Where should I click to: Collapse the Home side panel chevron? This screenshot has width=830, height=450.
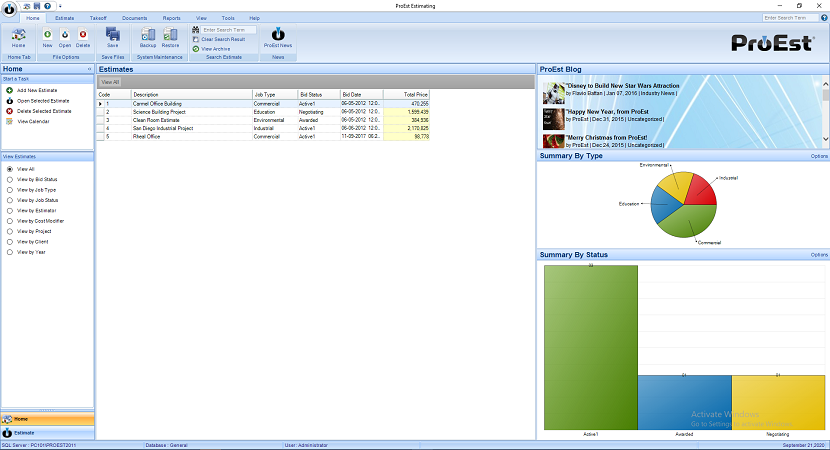tap(89, 69)
